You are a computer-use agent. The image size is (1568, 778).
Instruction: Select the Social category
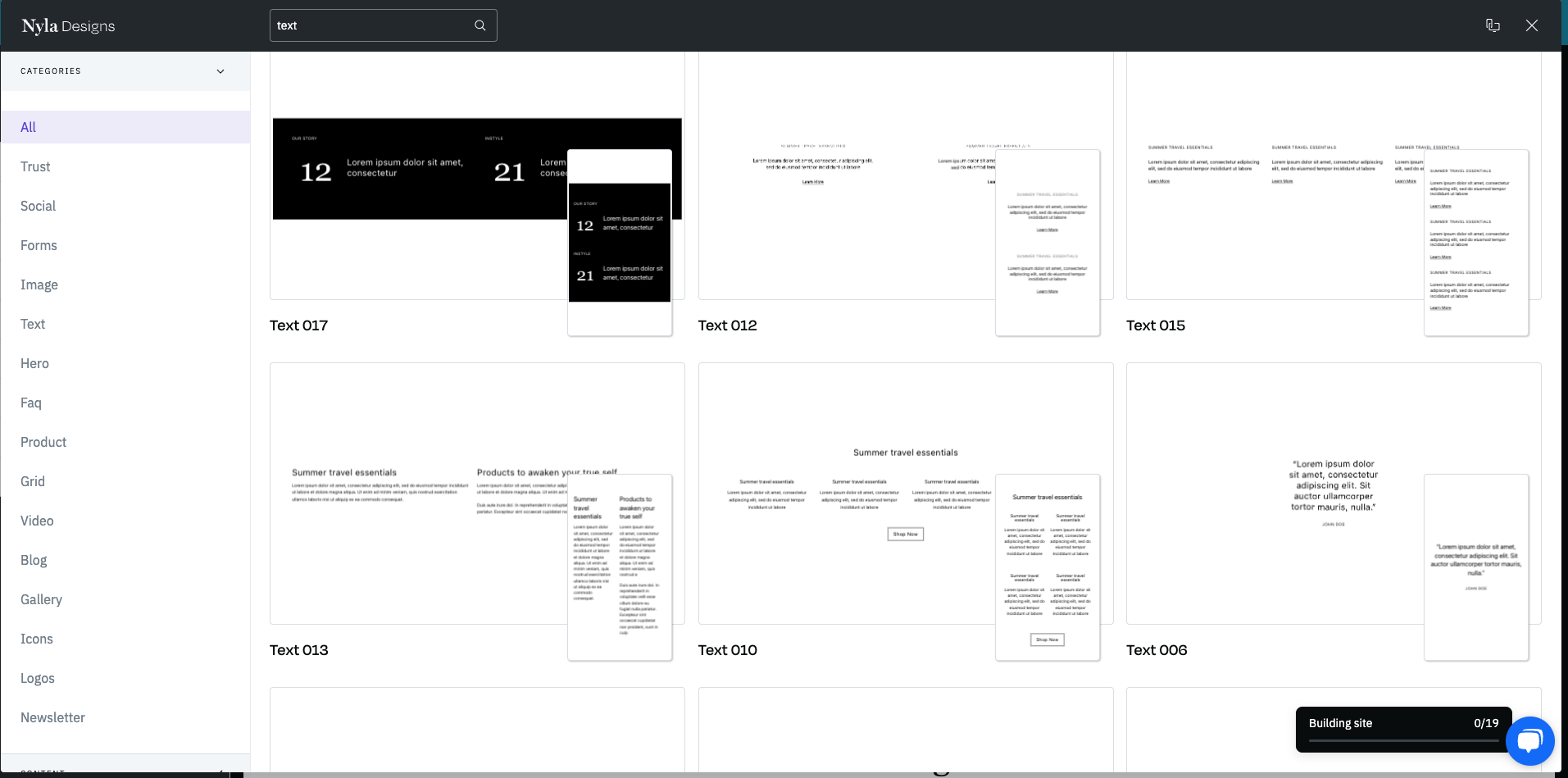pos(125,206)
